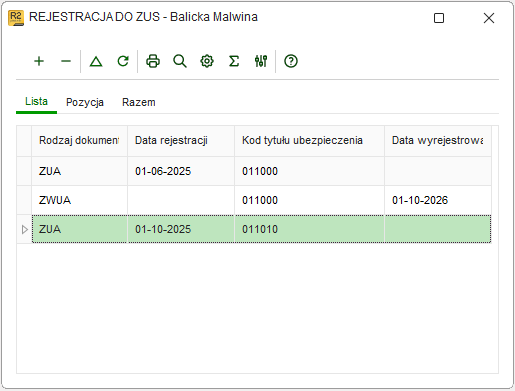Print the list using the printer icon
This screenshot has height=391, width=515.
153,61
